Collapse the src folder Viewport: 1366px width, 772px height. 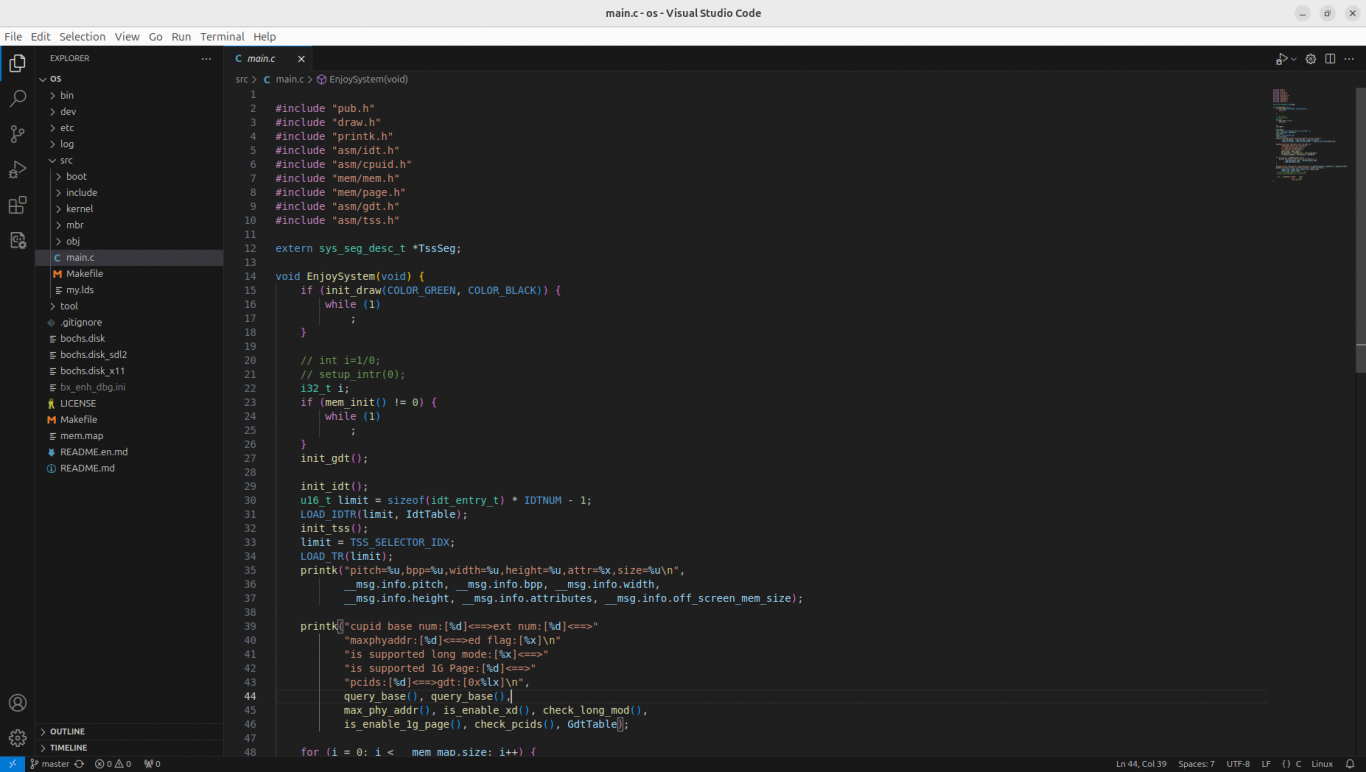[x=129, y=160]
